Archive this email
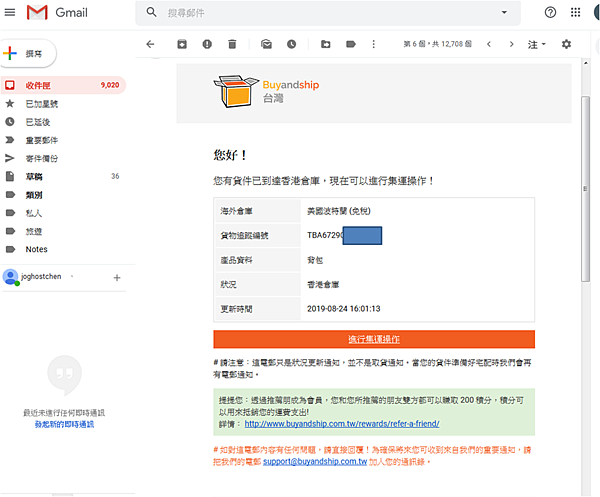The width and height of the screenshot is (600, 497). [x=182, y=44]
